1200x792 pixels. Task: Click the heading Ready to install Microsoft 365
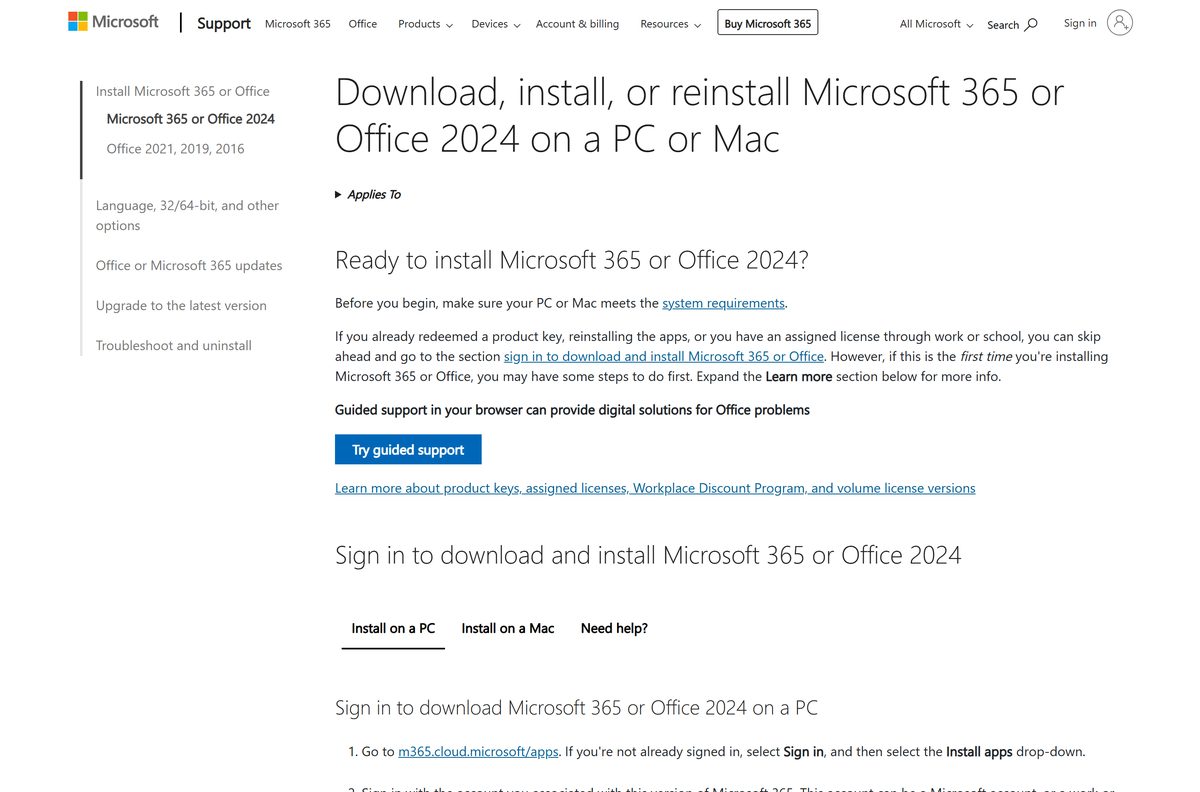coord(571,260)
